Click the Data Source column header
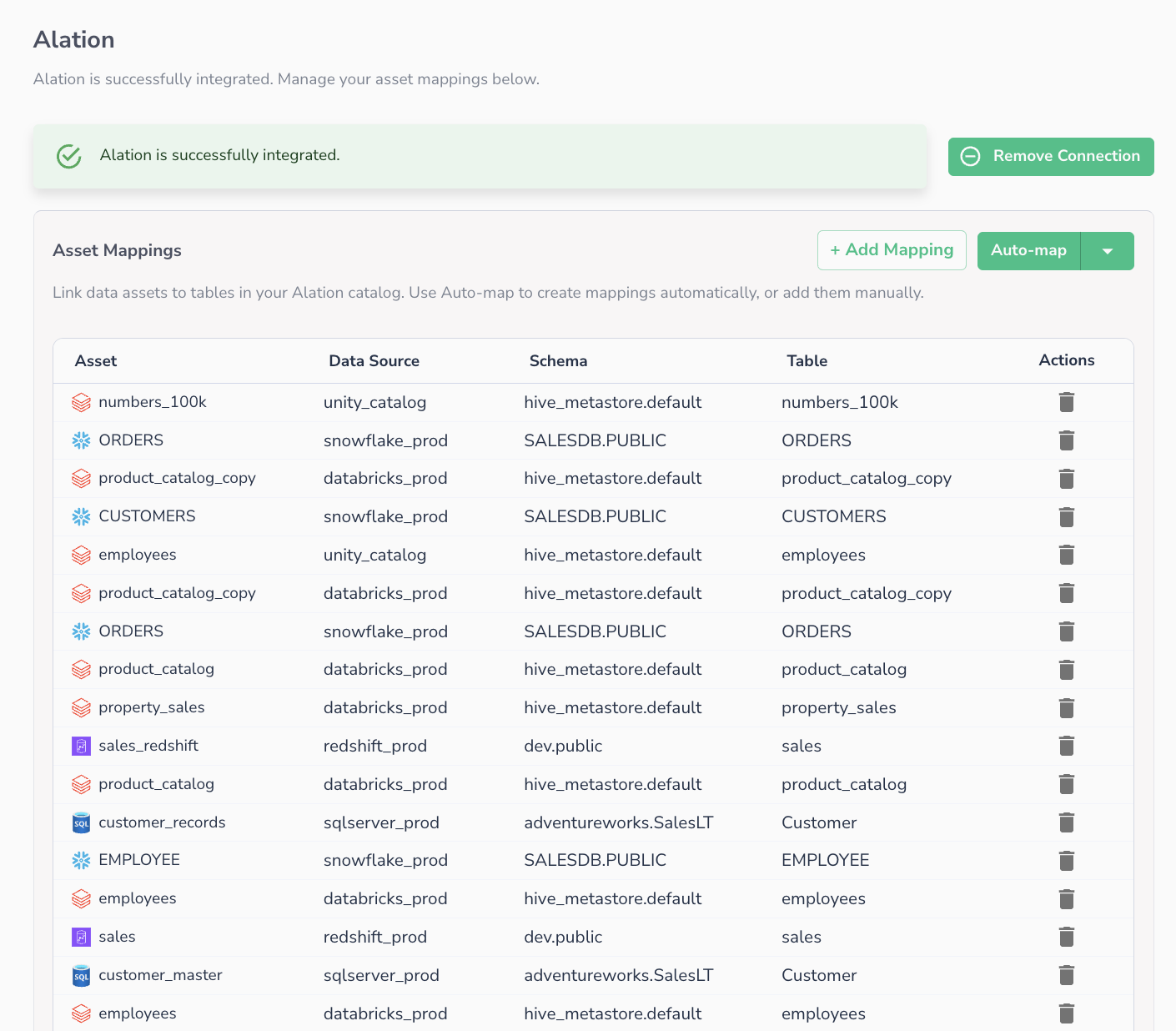Viewport: 1176px width, 1031px height. tap(374, 361)
